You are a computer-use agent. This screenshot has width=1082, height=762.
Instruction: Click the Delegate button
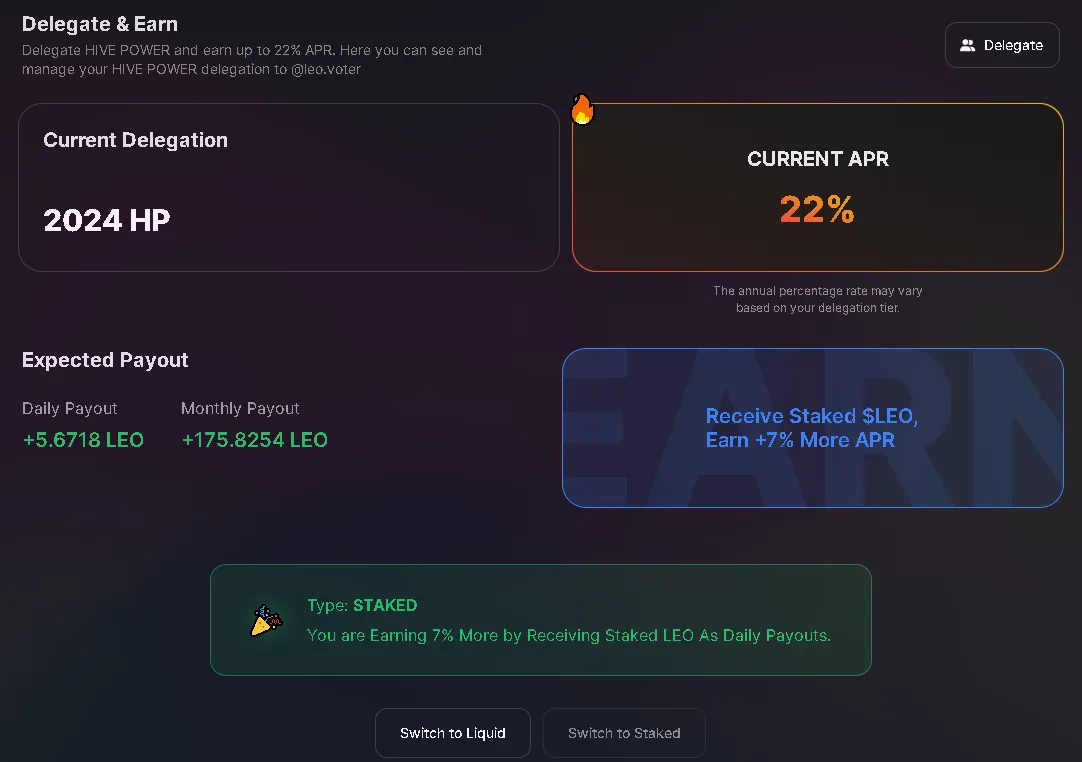pos(1002,45)
